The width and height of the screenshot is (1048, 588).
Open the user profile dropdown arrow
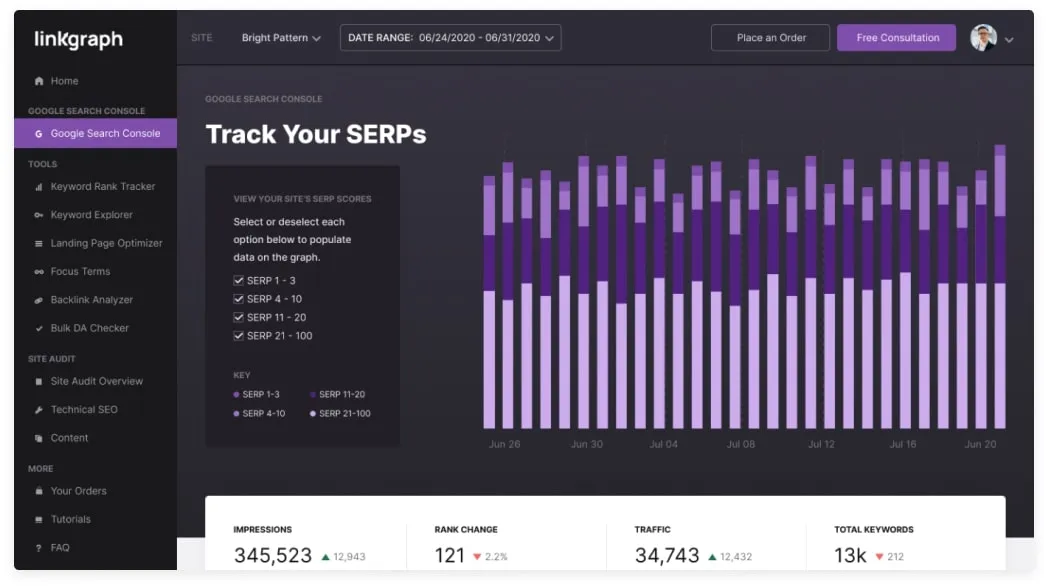coord(1009,40)
